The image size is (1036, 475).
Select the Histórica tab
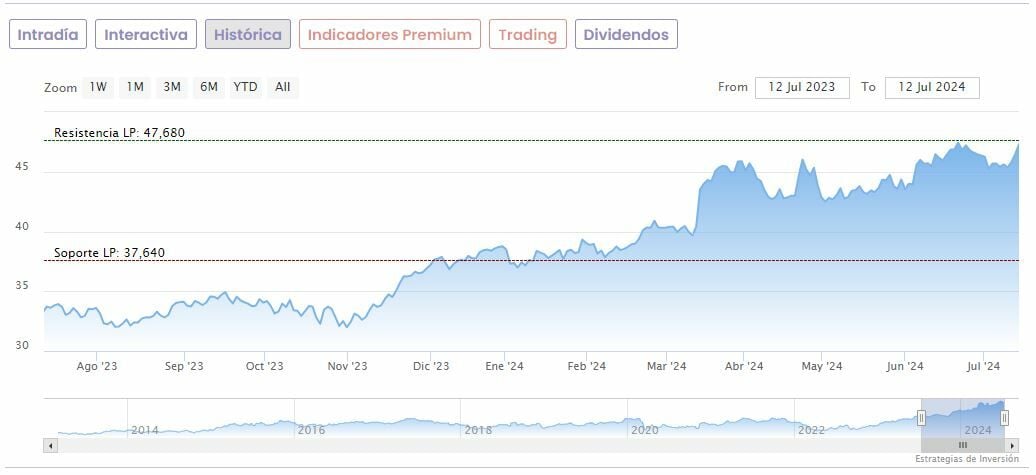pos(248,34)
